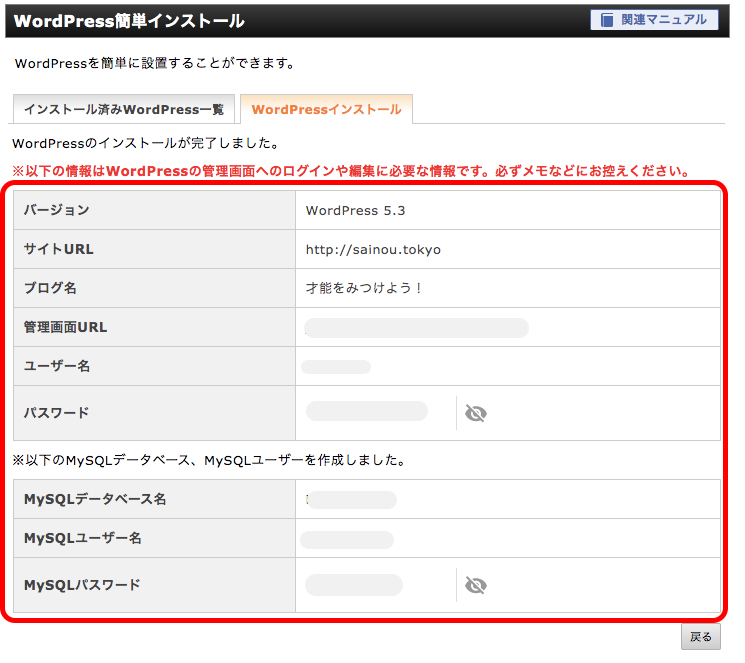Click the ユーザー名 row label
The image size is (745, 663).
(57, 366)
